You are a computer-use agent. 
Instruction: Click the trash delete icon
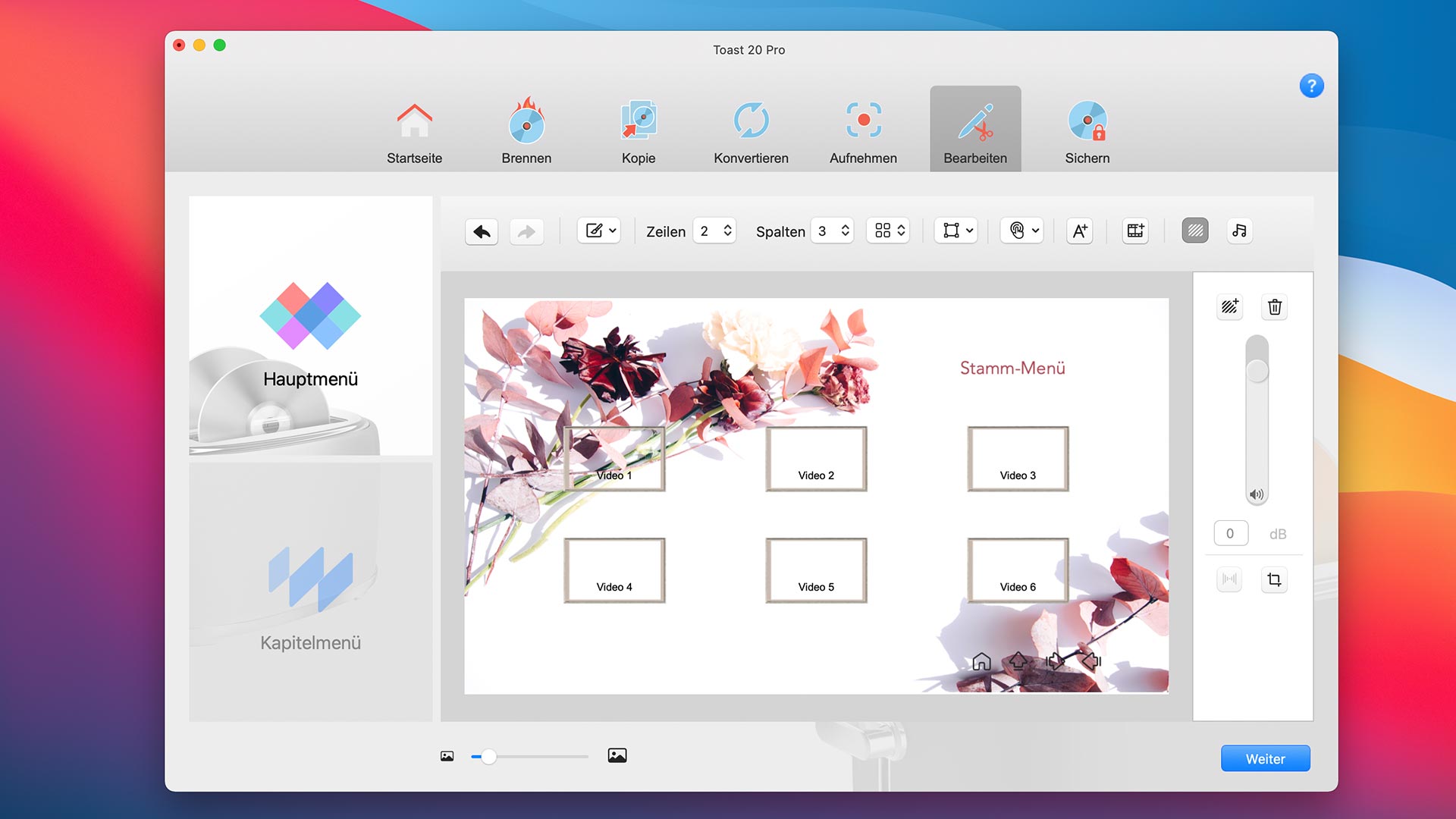[1275, 307]
